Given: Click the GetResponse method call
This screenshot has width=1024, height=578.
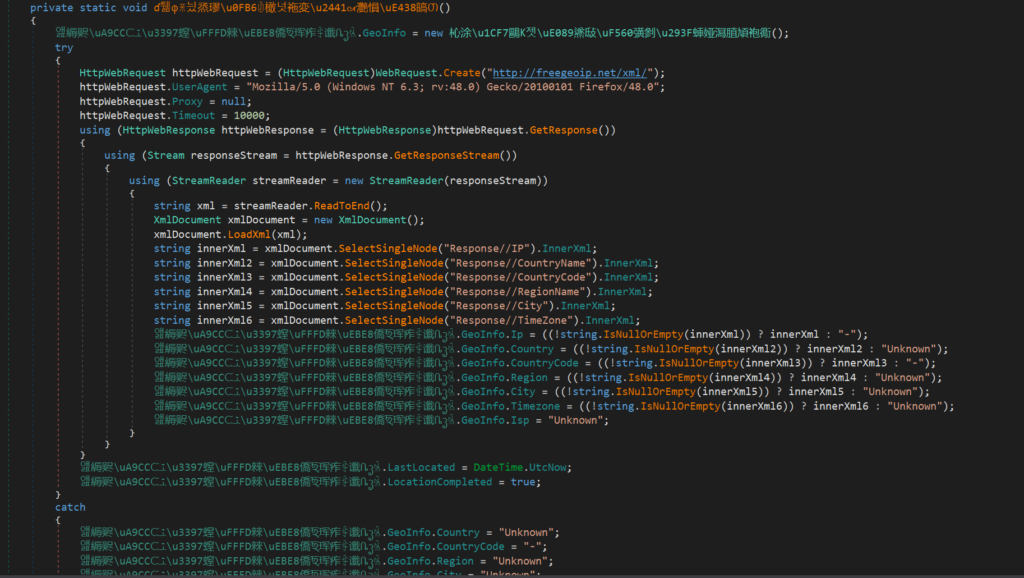Looking at the screenshot, I should pos(563,130).
